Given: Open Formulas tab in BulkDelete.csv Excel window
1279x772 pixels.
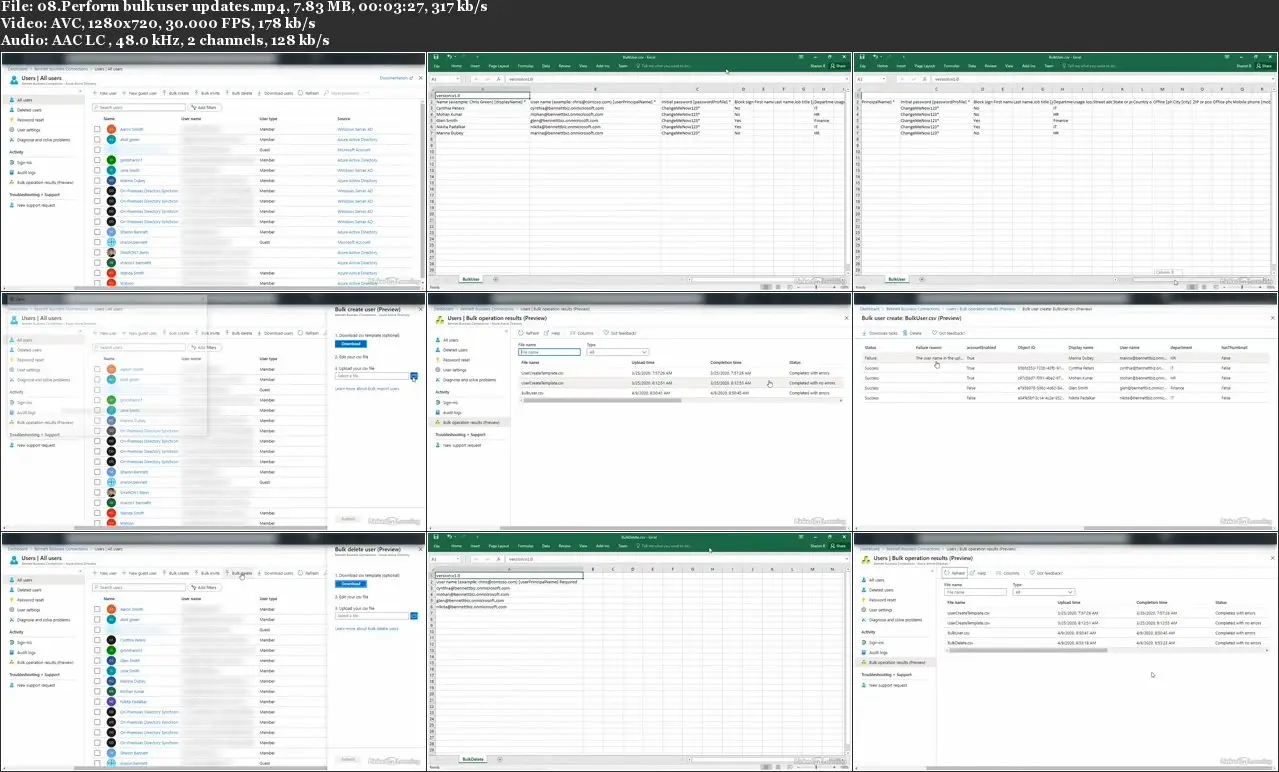Looking at the screenshot, I should point(525,546).
